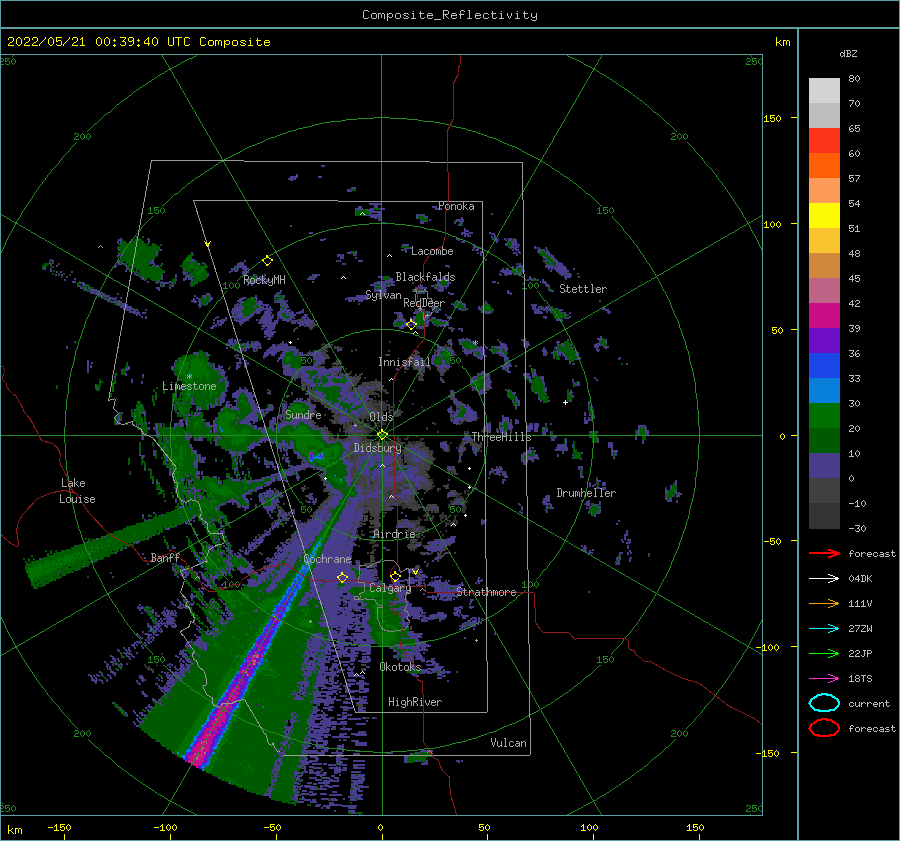Viewport: 900px width, 841px height.
Task: Click the Airdrie label
Action: tap(394, 534)
